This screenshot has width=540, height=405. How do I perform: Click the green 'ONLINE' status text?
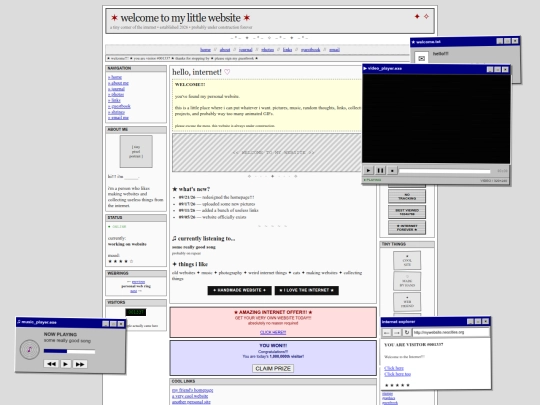coord(119,227)
